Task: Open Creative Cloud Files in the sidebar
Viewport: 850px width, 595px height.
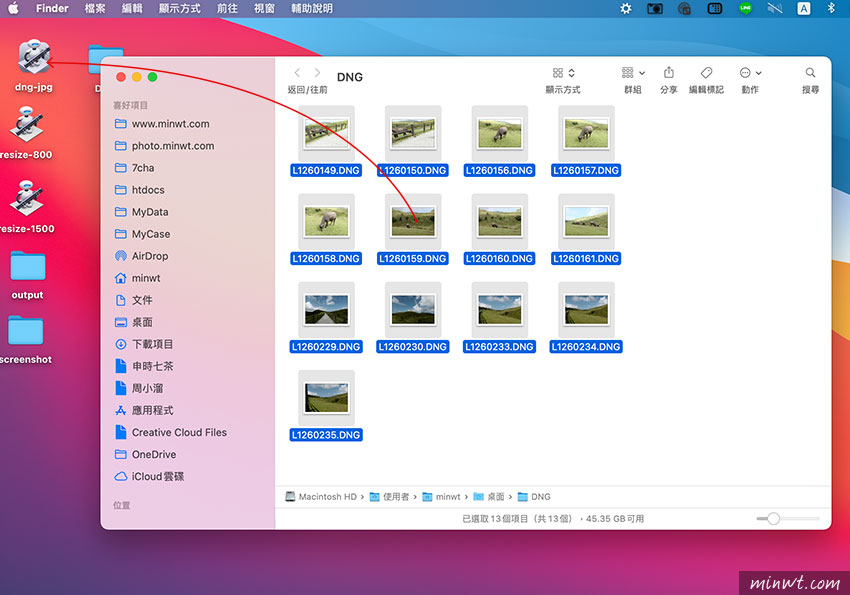Action: tap(171, 432)
